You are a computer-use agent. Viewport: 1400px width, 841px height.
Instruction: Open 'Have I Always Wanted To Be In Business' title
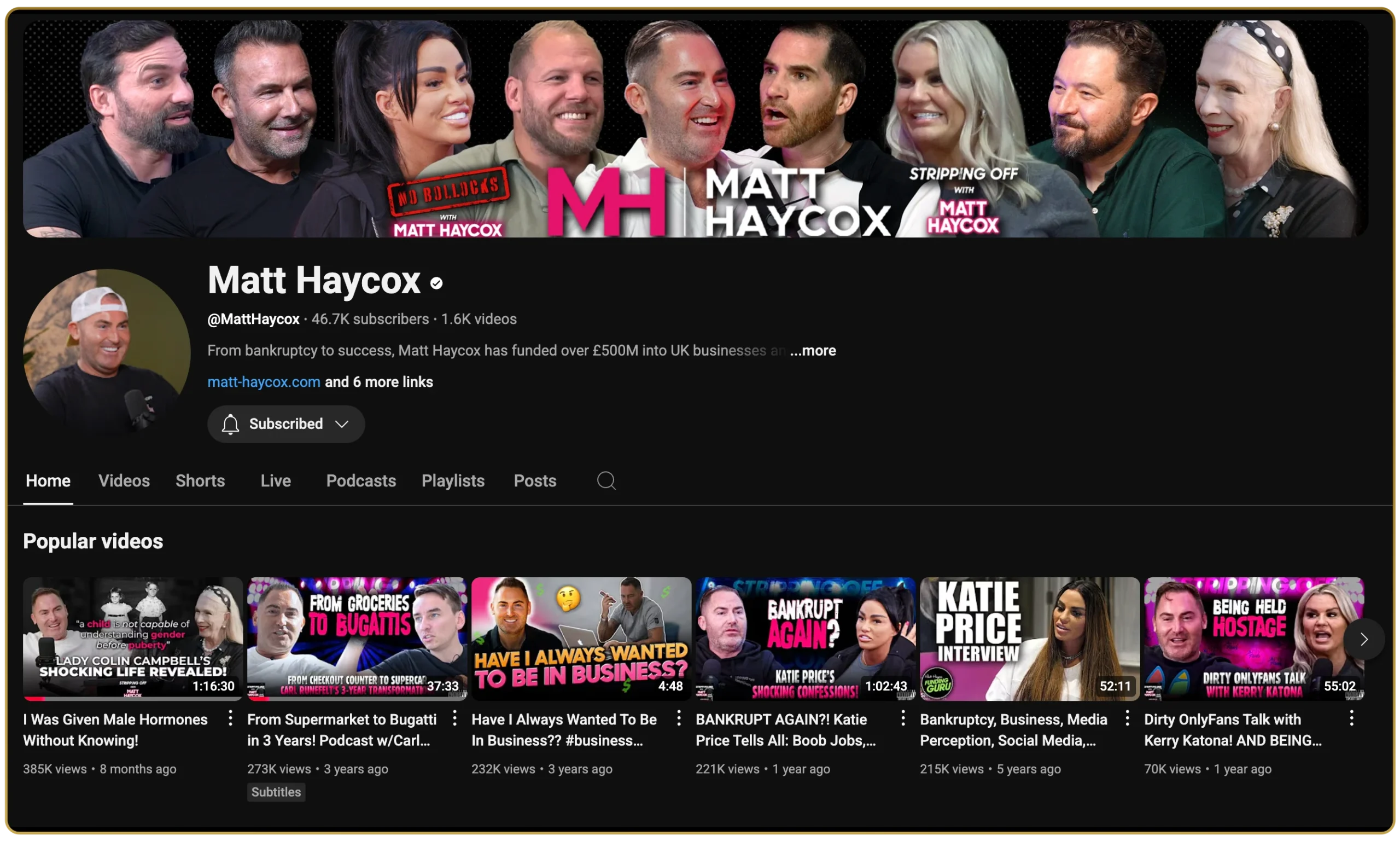pos(564,730)
